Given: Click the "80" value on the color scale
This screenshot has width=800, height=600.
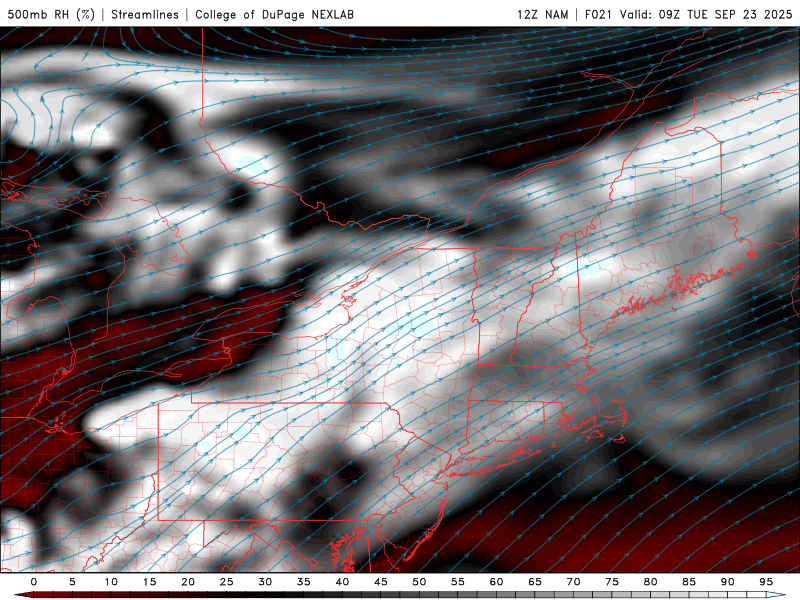Looking at the screenshot, I should coord(650,582).
